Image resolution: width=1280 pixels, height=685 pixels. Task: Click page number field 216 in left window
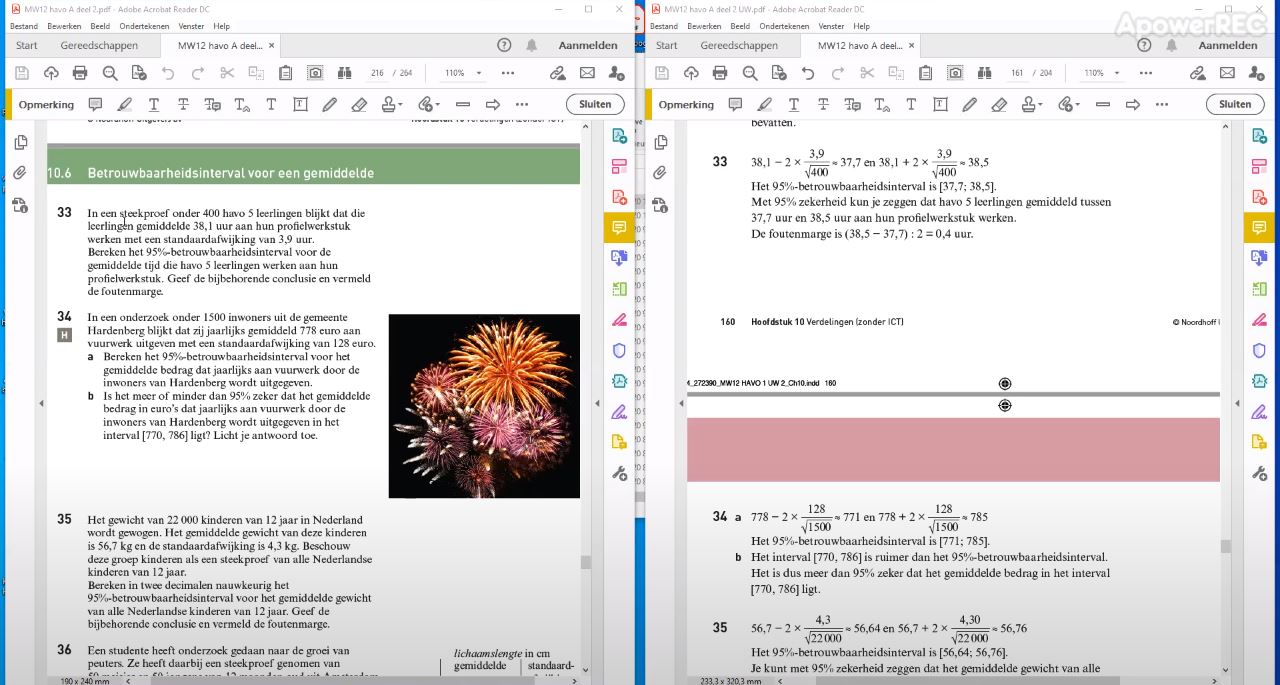[377, 73]
